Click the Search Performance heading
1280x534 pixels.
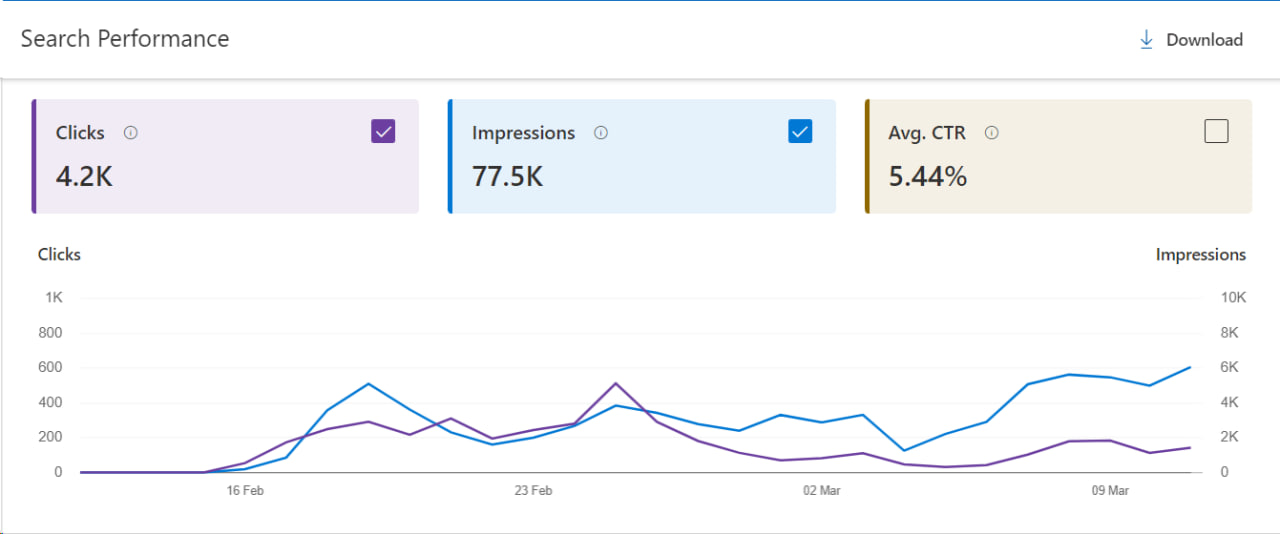click(125, 39)
